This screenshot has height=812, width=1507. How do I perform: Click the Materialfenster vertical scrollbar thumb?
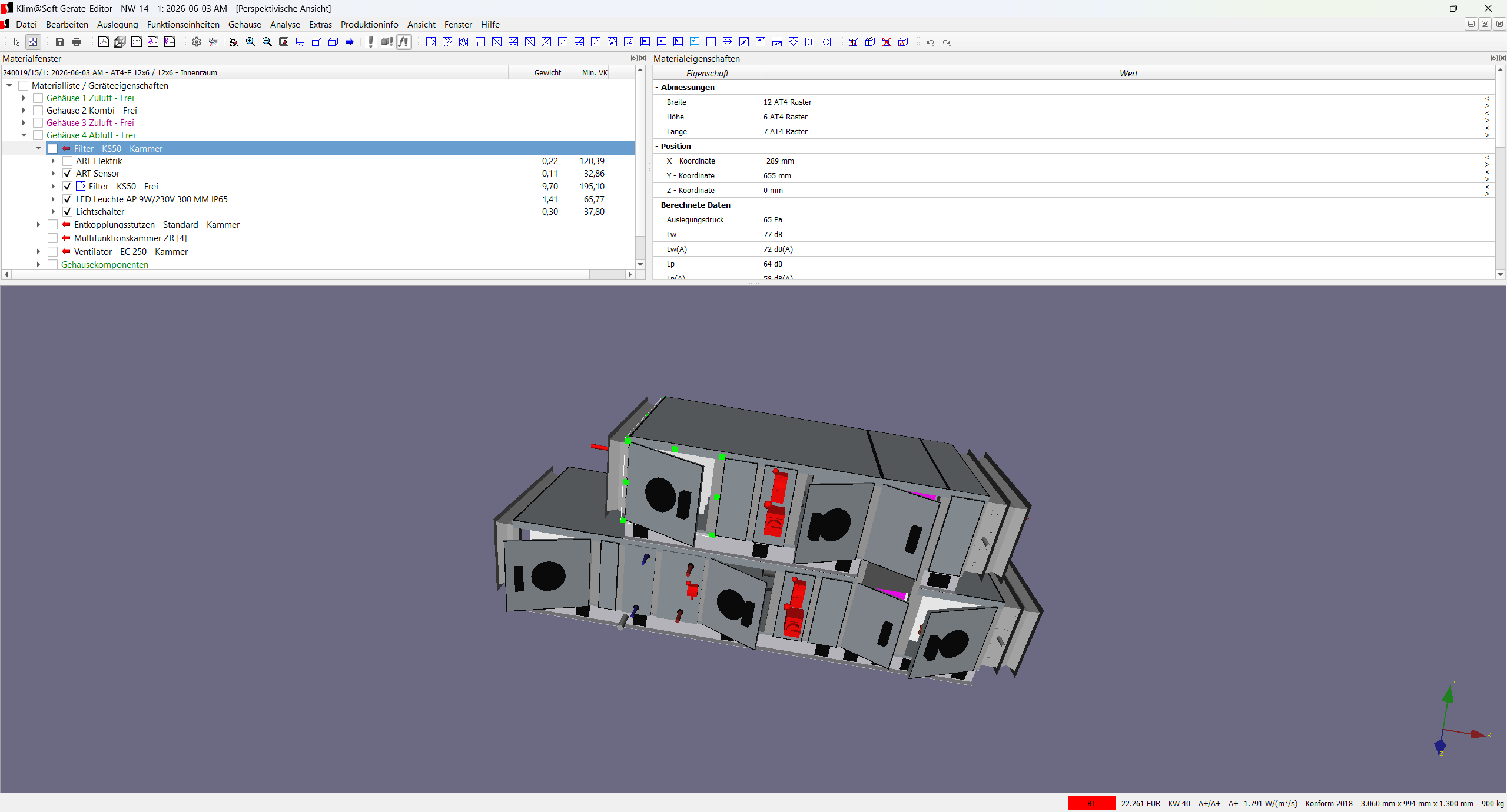point(640,156)
